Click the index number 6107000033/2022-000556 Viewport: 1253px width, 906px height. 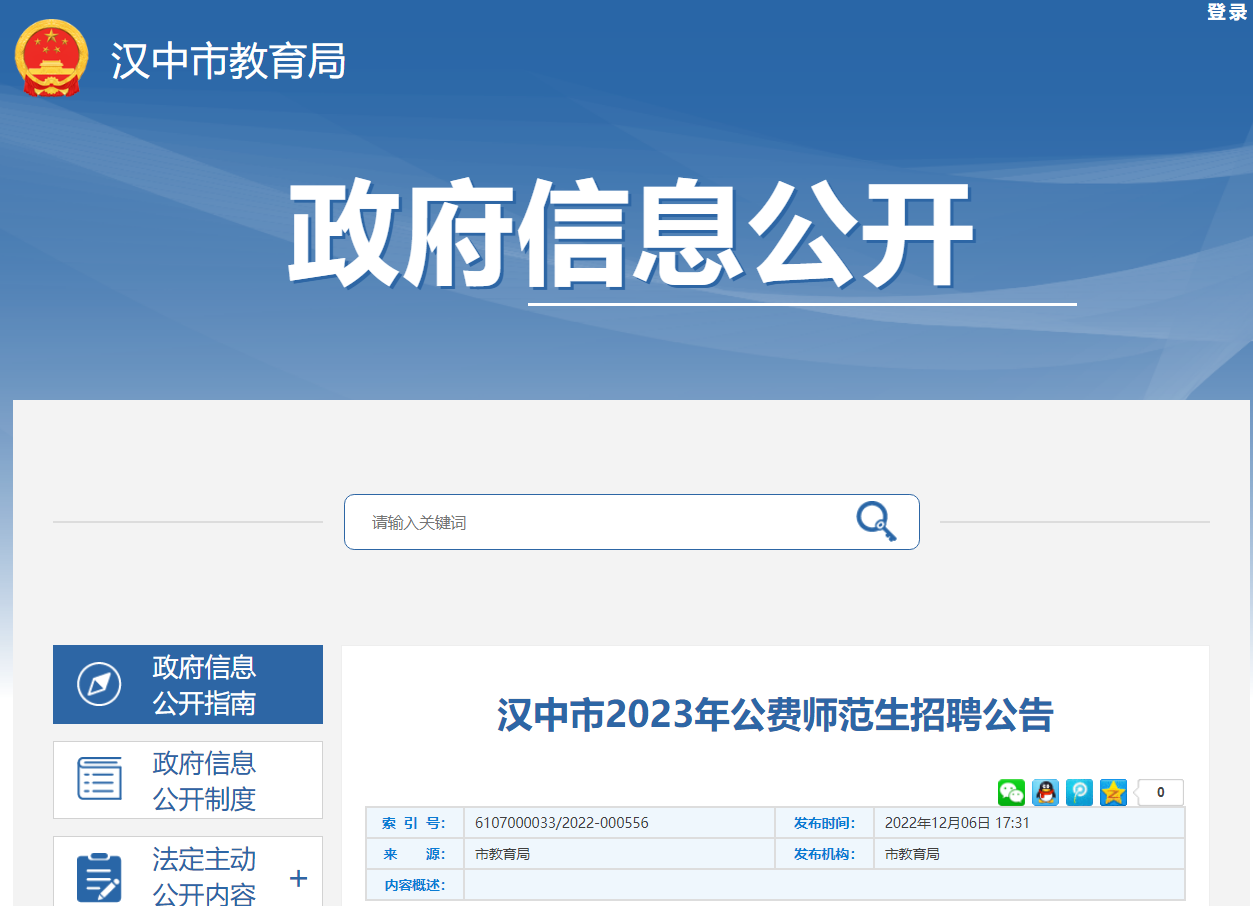562,823
